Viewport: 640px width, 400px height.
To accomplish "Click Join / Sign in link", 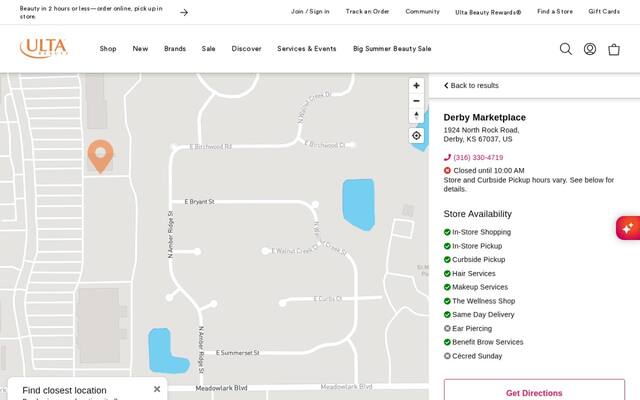I will click(x=310, y=12).
